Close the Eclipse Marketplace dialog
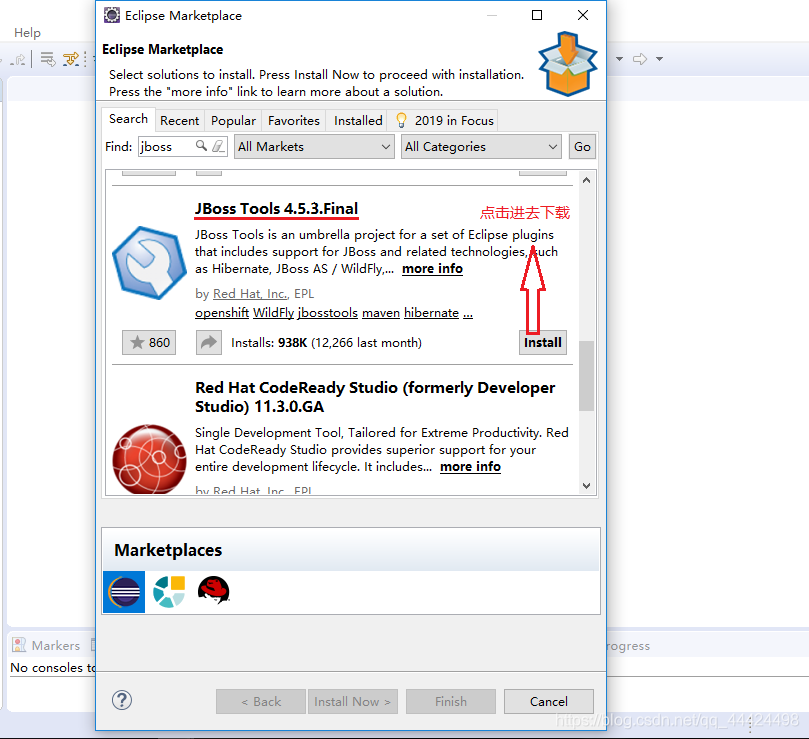Viewport: 809px width, 739px height. pos(583,15)
